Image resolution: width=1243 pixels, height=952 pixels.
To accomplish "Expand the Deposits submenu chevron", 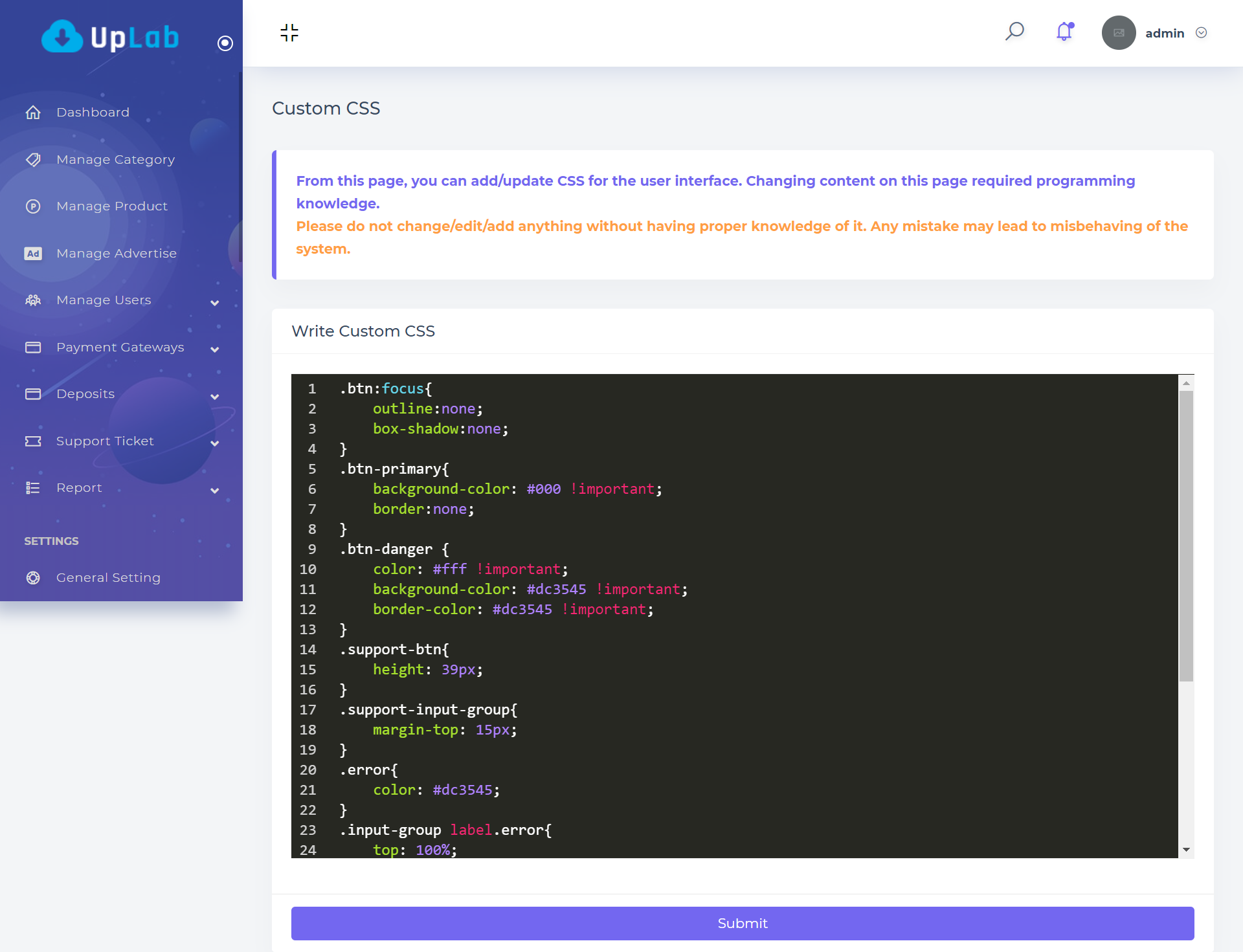I will click(x=215, y=396).
